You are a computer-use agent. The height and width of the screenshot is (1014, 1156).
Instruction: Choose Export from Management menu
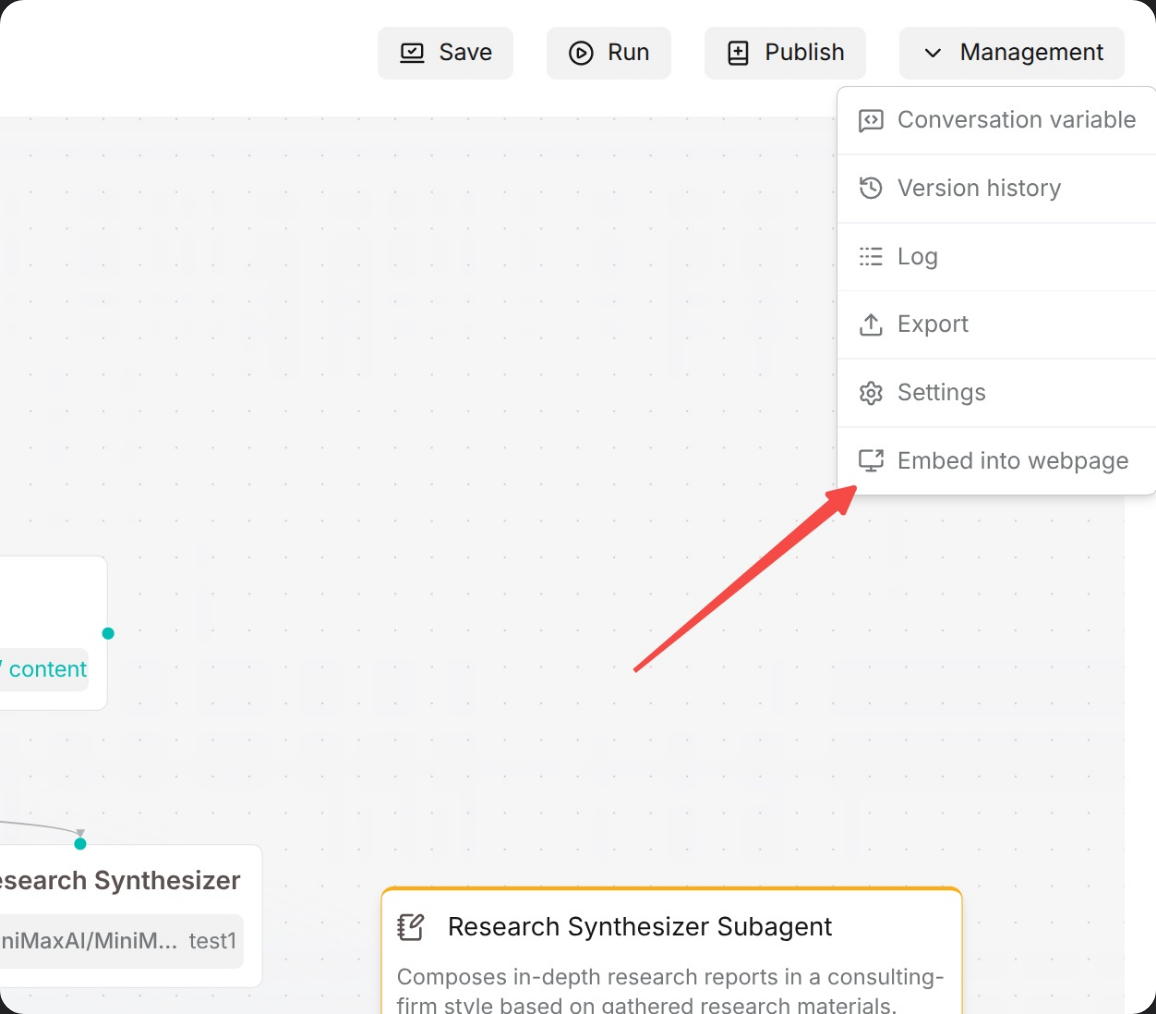(997, 324)
